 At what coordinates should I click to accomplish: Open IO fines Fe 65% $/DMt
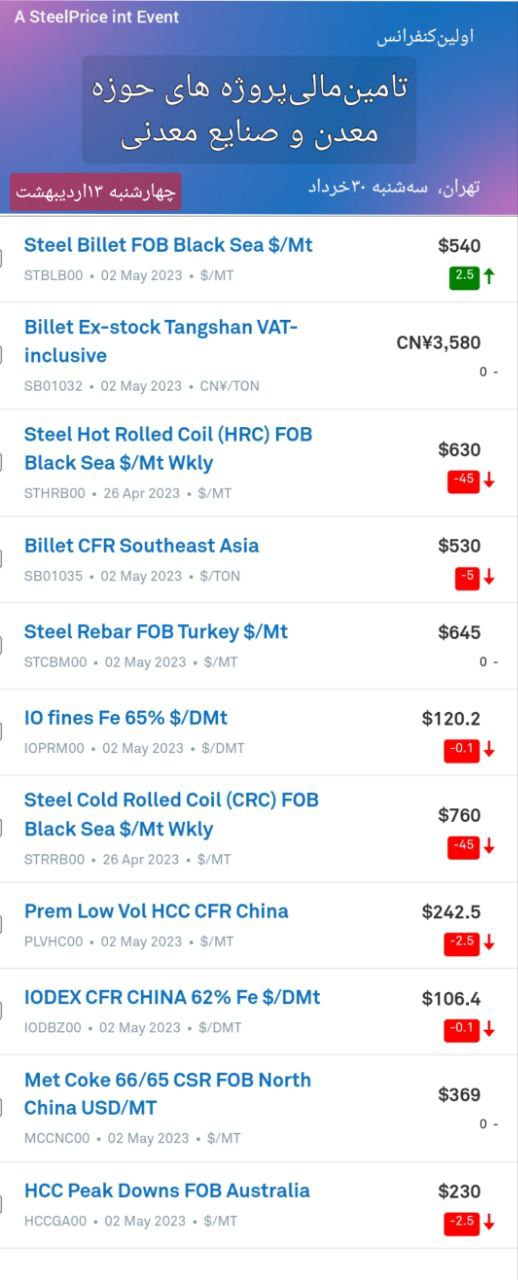tap(126, 718)
